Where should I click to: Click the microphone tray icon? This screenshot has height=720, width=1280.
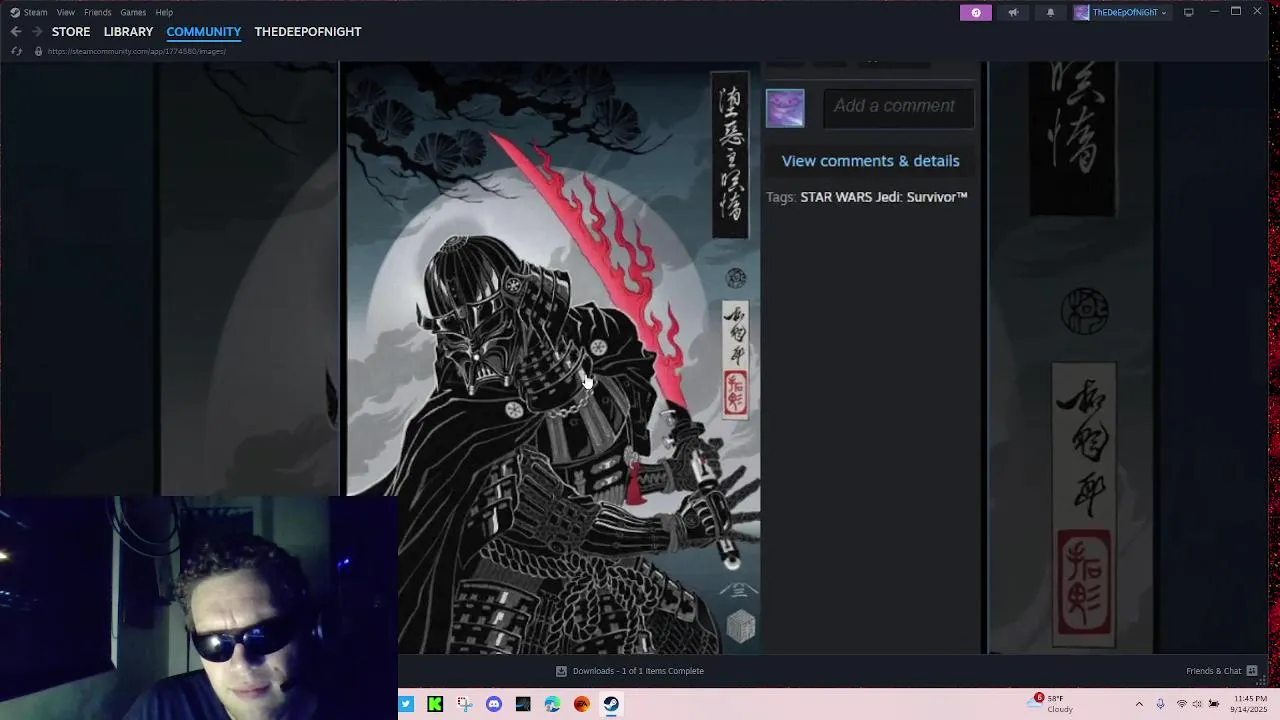(x=1160, y=704)
